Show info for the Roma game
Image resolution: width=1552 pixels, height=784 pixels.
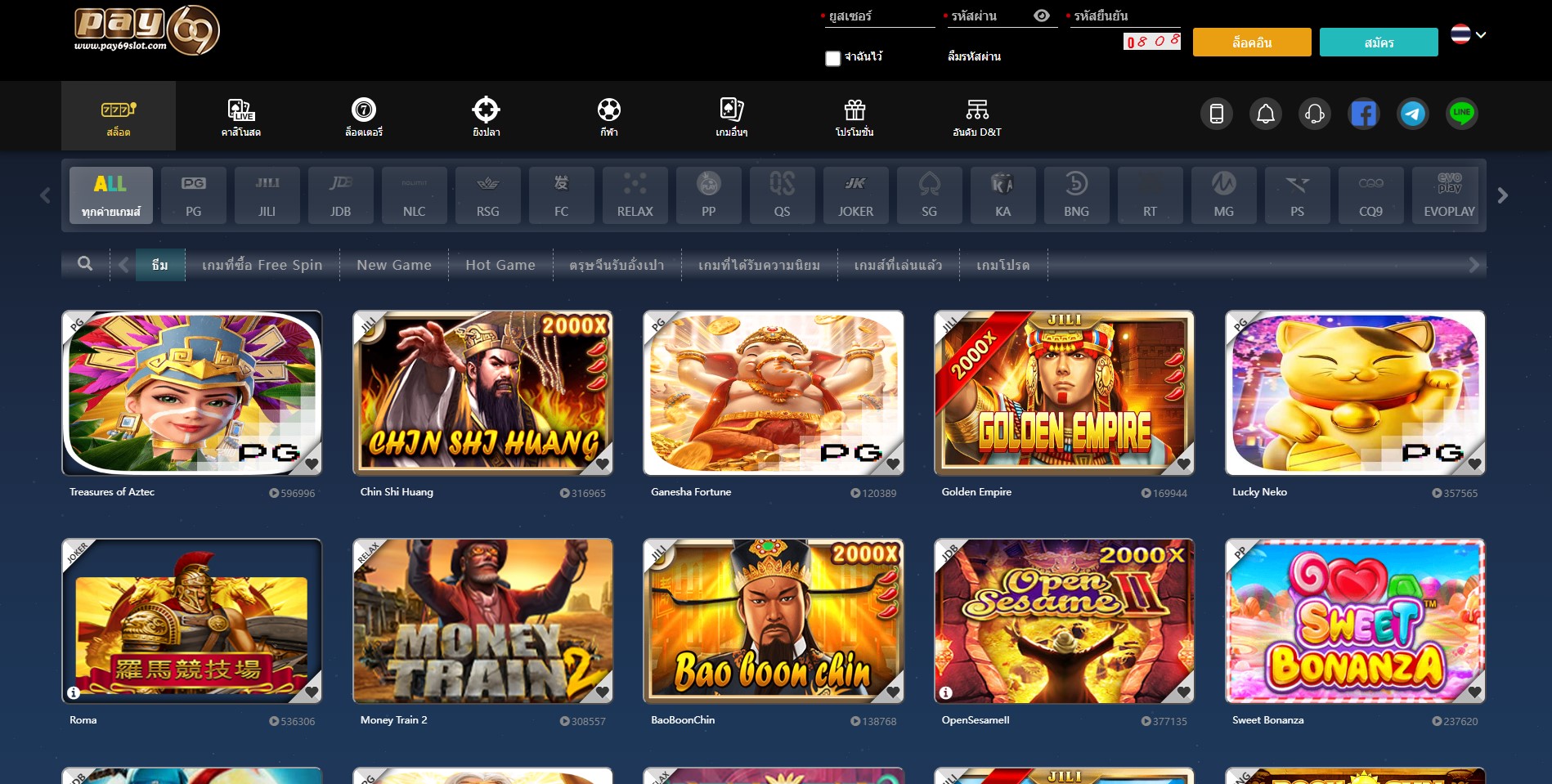point(74,692)
